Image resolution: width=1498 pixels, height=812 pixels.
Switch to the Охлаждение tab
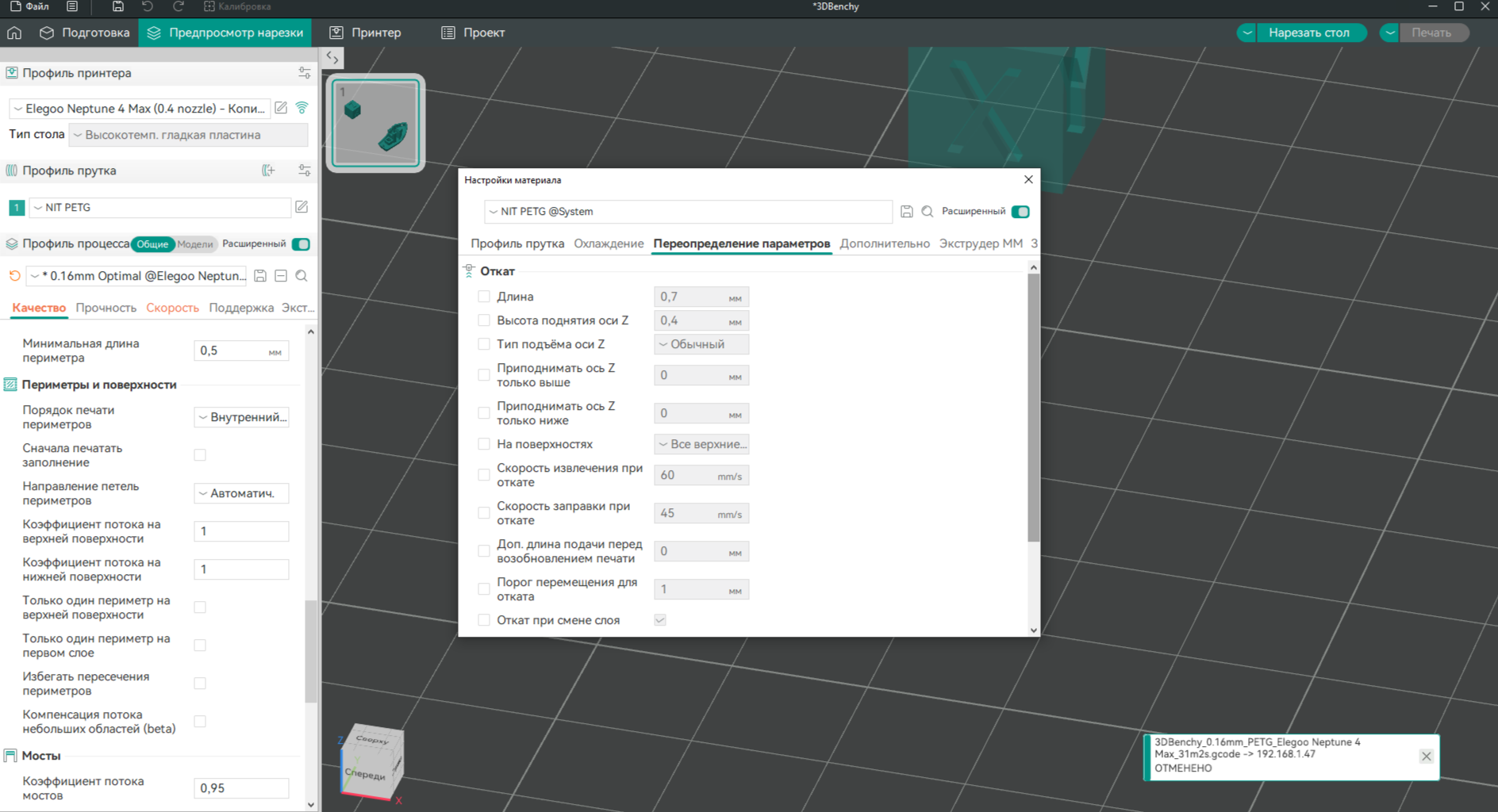pyautogui.click(x=609, y=243)
